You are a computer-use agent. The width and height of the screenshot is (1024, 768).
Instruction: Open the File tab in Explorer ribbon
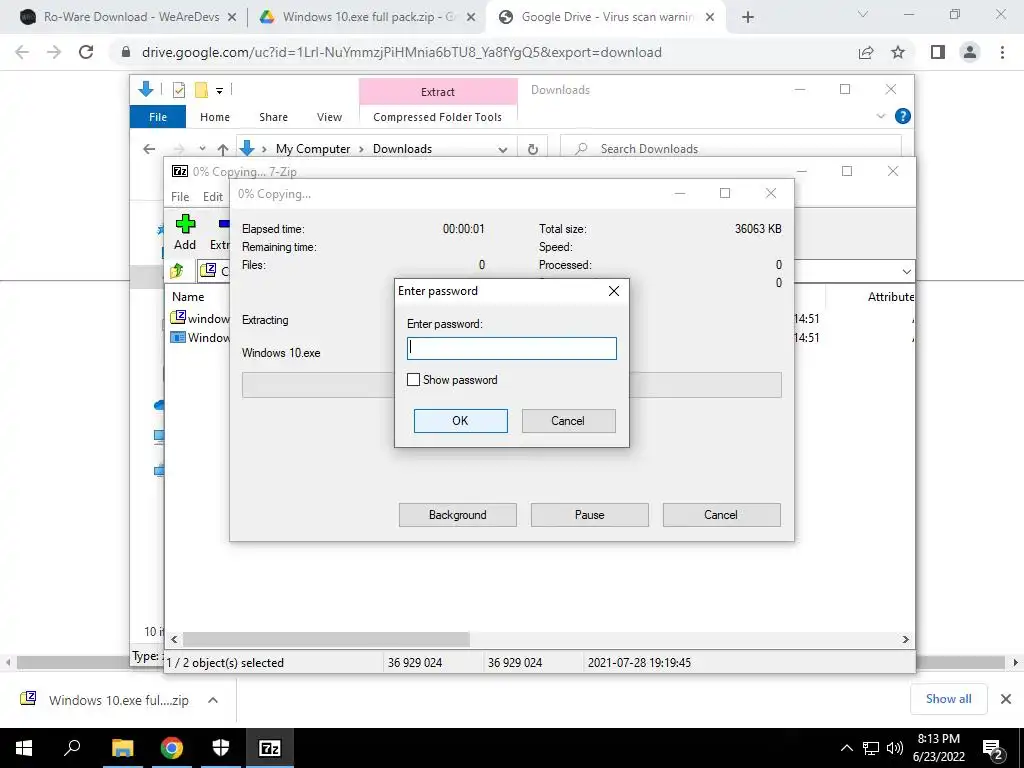[x=158, y=117]
